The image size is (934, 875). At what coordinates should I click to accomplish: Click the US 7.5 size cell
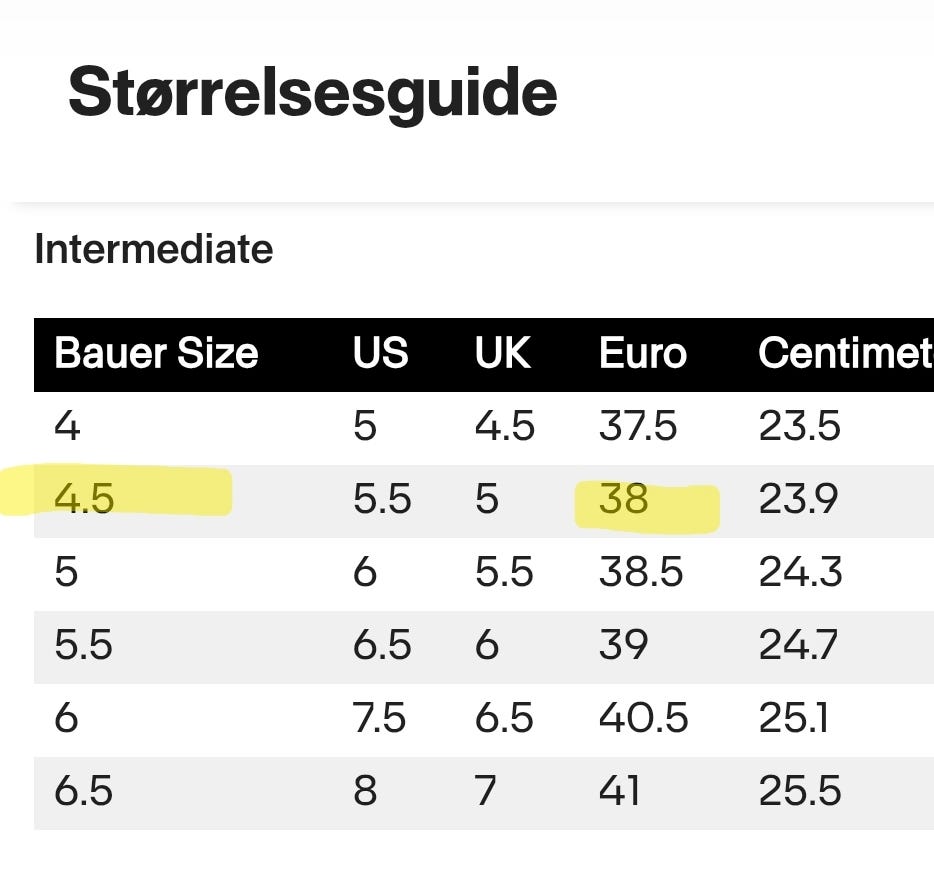(x=379, y=718)
